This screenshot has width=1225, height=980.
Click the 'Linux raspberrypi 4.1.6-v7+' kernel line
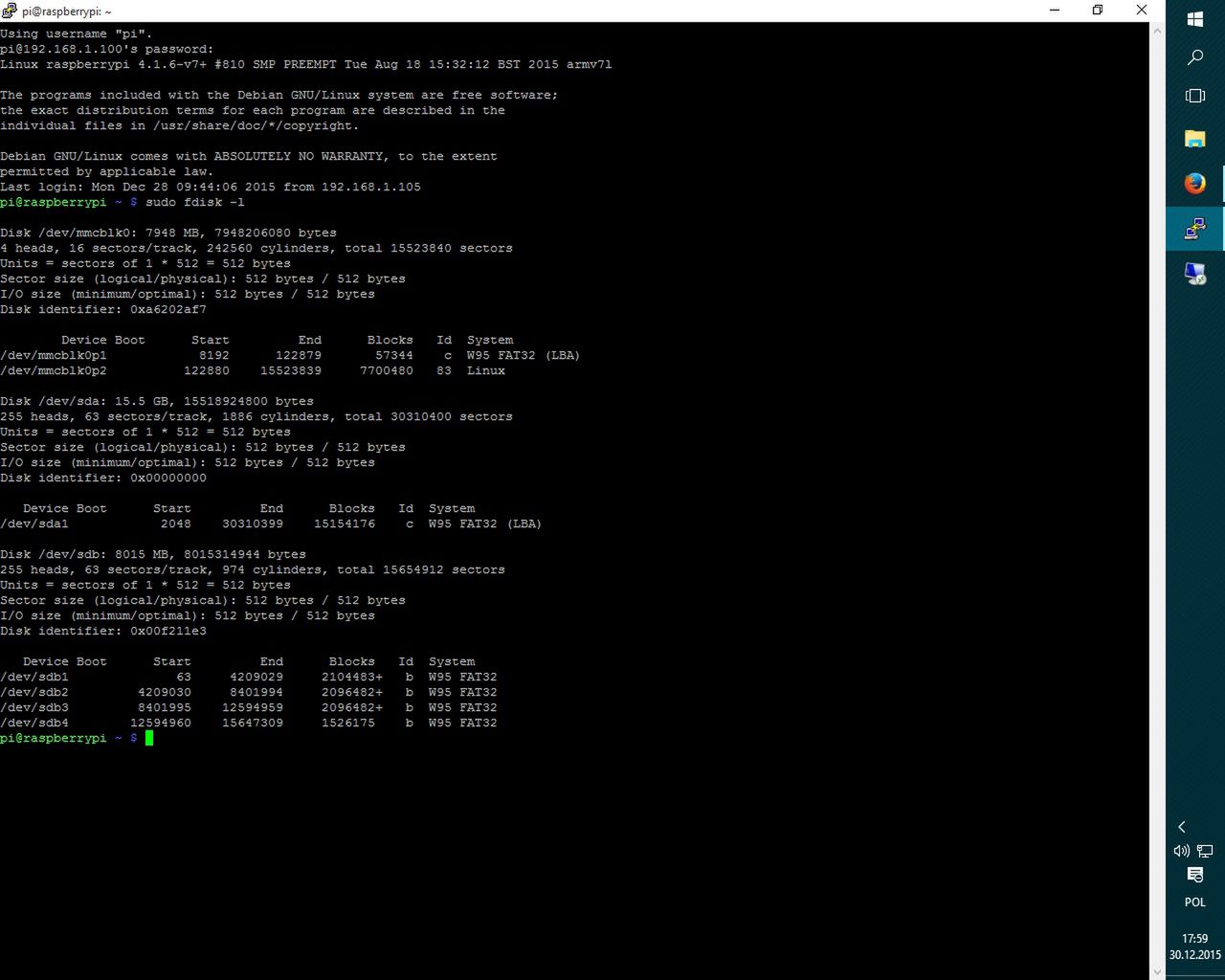pos(306,65)
